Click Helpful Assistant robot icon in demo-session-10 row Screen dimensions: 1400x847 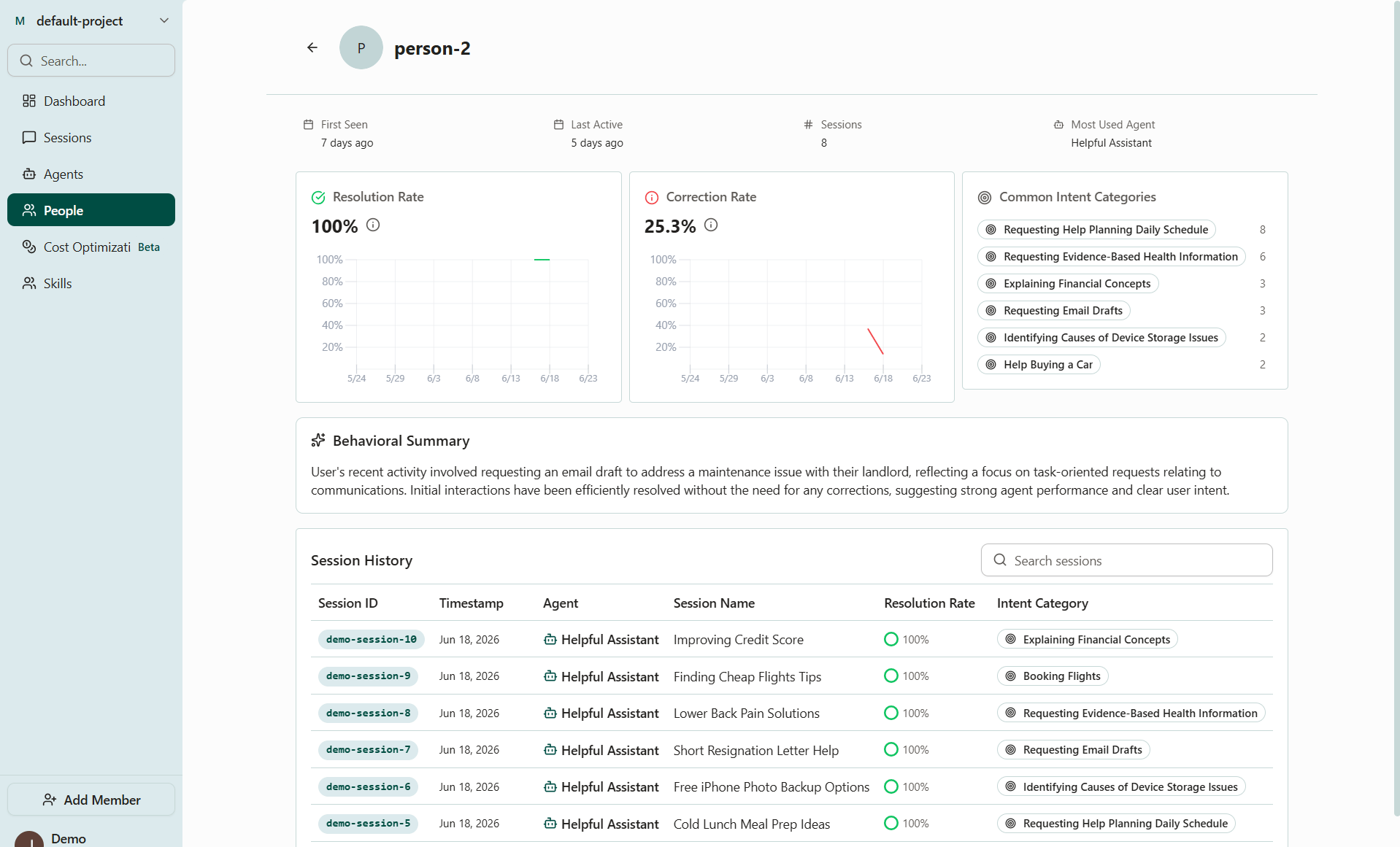pyautogui.click(x=550, y=639)
